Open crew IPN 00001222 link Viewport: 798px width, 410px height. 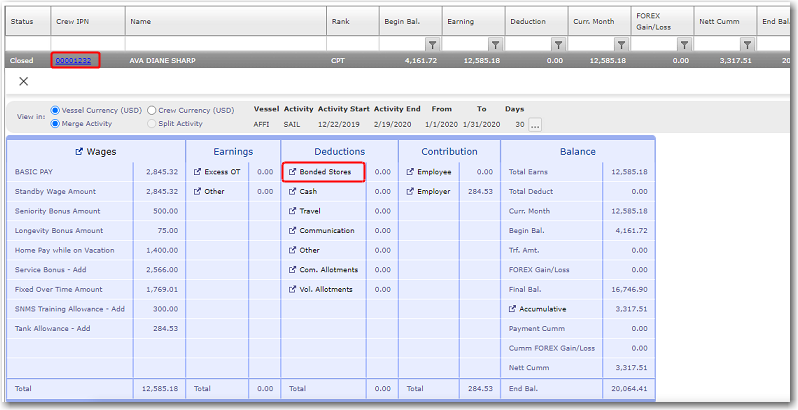74,61
